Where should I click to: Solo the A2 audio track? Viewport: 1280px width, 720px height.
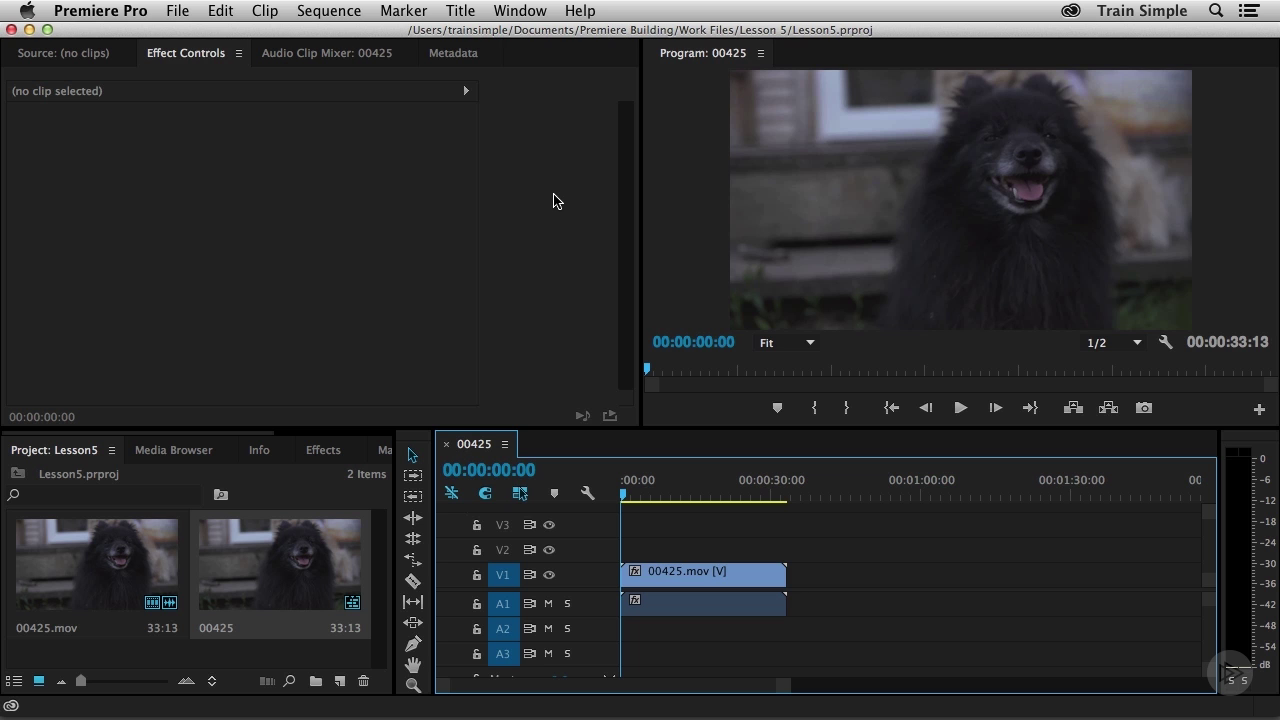tap(567, 629)
